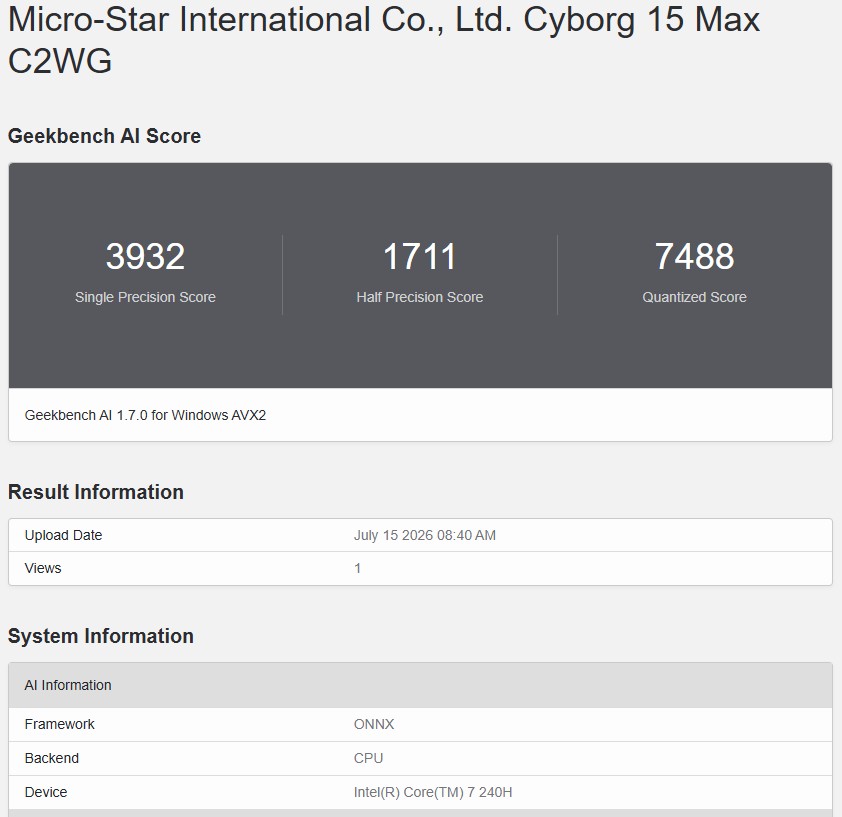This screenshot has height=817, width=842.
Task: Click the System Information heading
Action: [100, 636]
